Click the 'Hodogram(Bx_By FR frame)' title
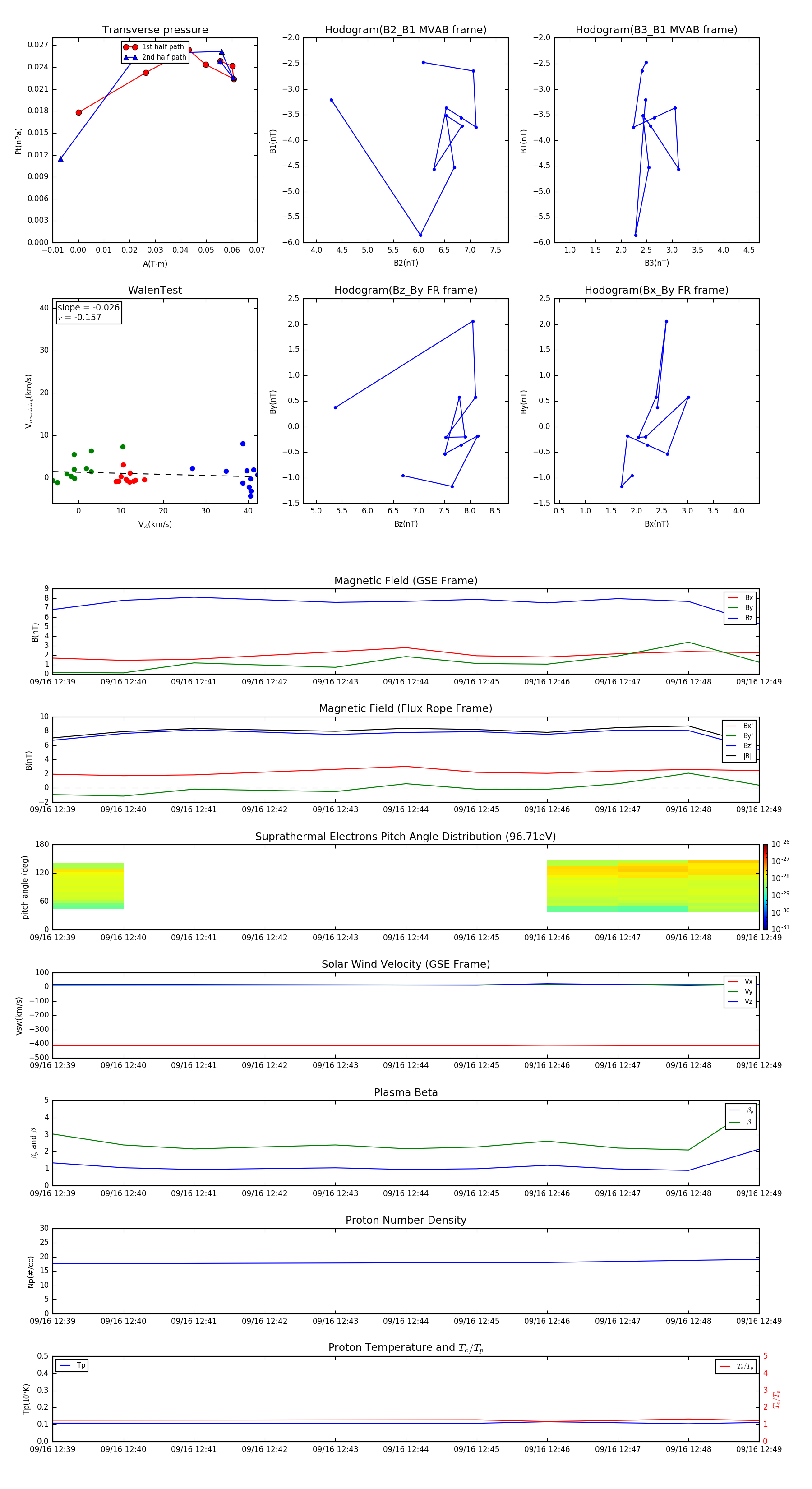 click(656, 290)
